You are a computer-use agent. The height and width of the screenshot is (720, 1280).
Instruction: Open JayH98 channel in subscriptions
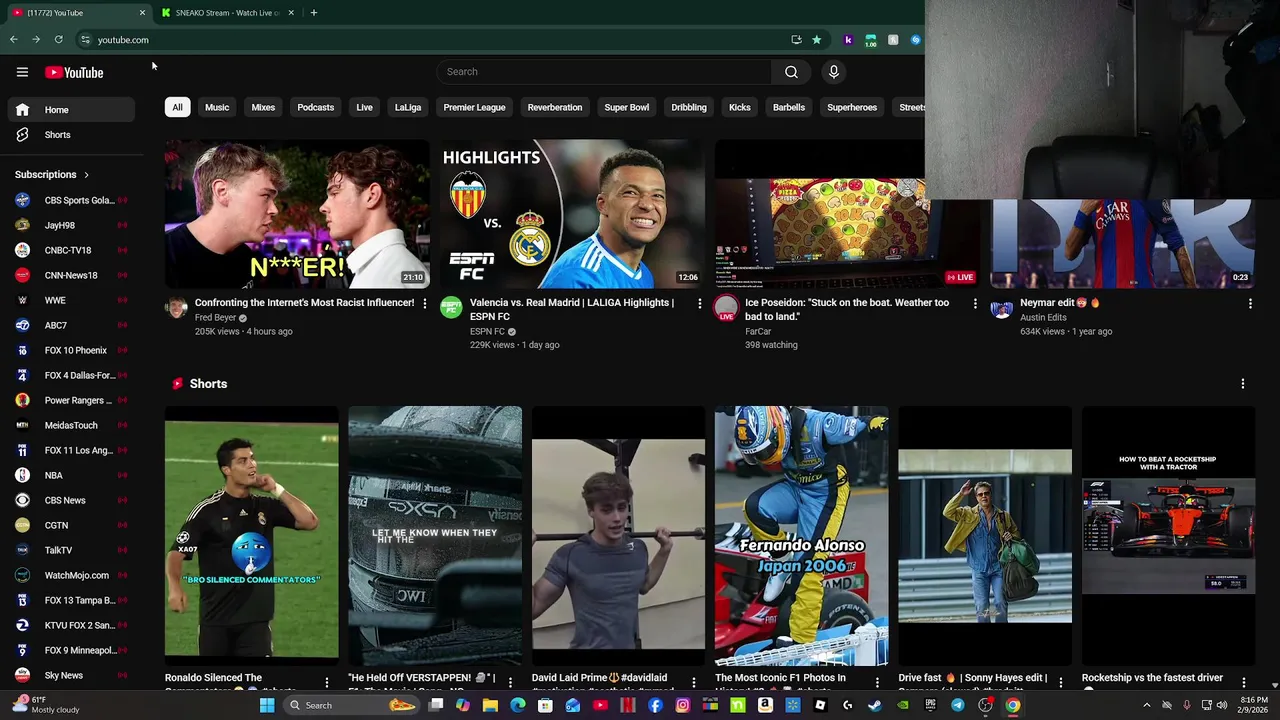click(x=71, y=225)
